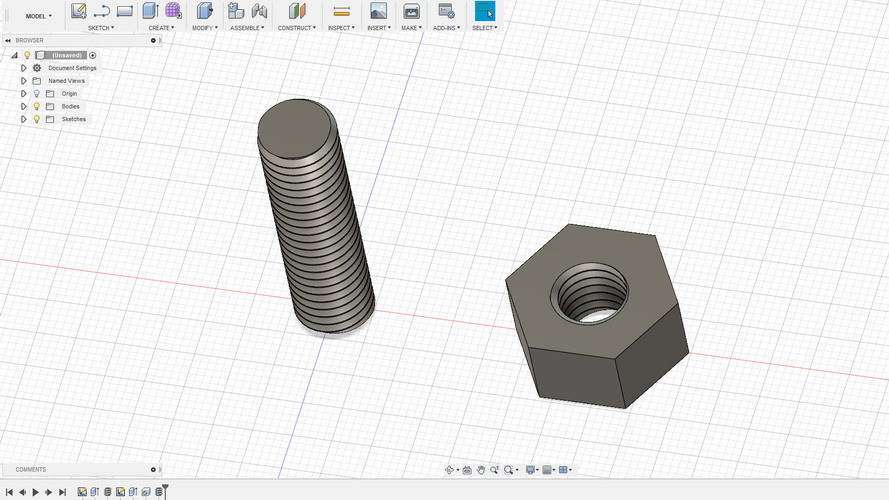Click the Joint icon in Assemble
The width and height of the screenshot is (889, 500).
(x=259, y=11)
